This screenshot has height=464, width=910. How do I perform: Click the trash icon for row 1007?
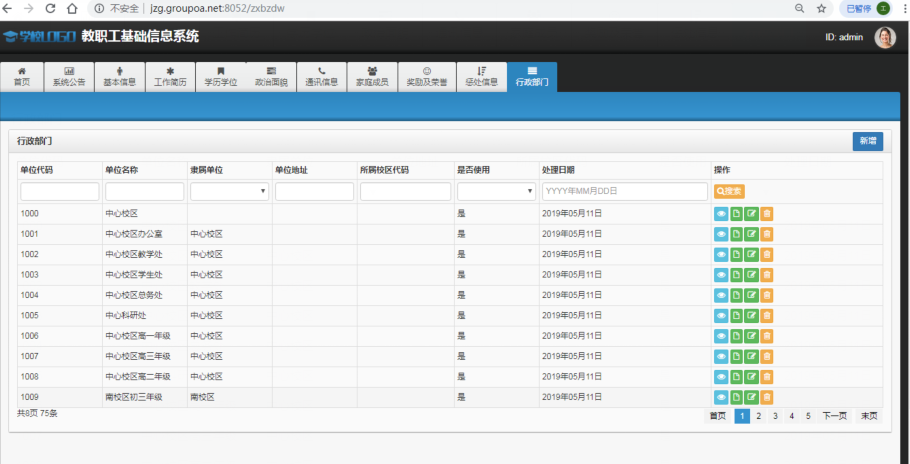[767, 356]
